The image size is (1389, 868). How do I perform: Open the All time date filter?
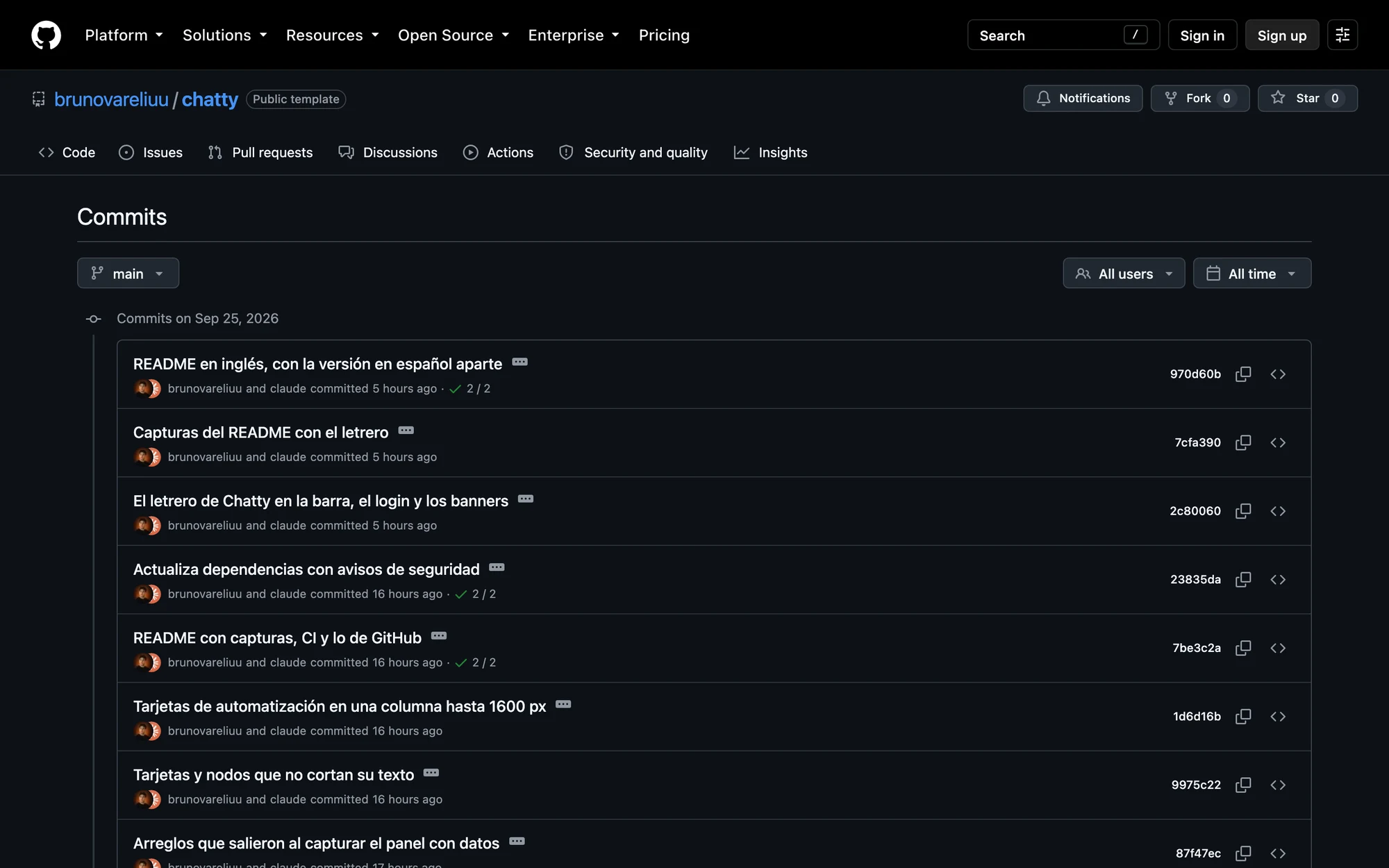(1252, 274)
